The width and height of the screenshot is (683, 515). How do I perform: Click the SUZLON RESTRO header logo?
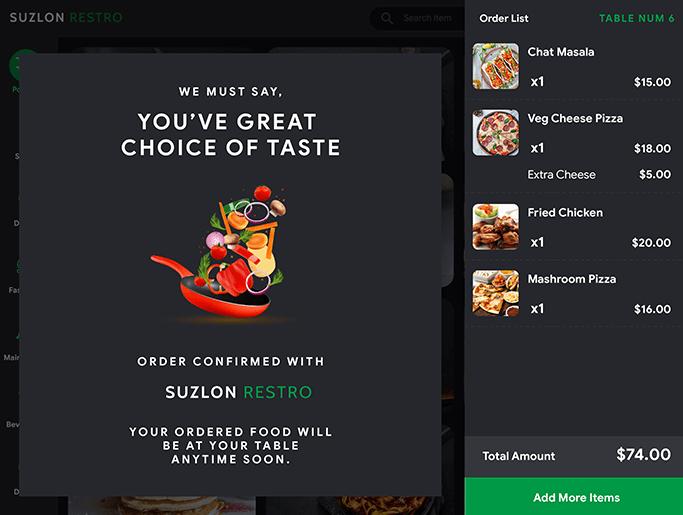point(66,17)
